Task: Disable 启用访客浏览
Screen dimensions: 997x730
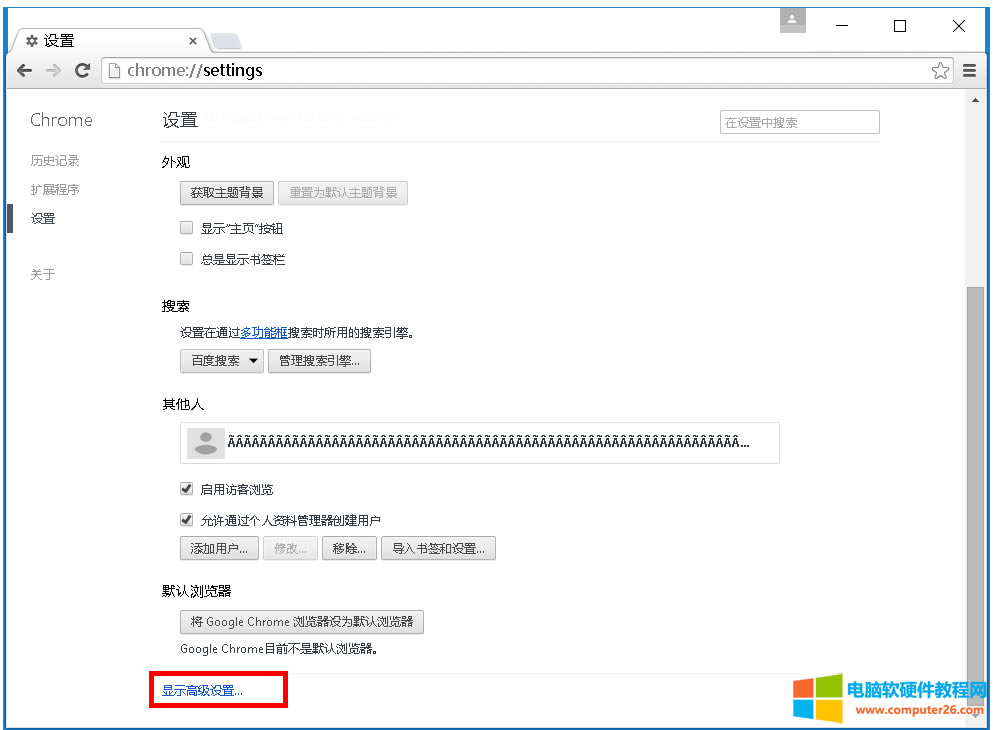Action: [186, 488]
